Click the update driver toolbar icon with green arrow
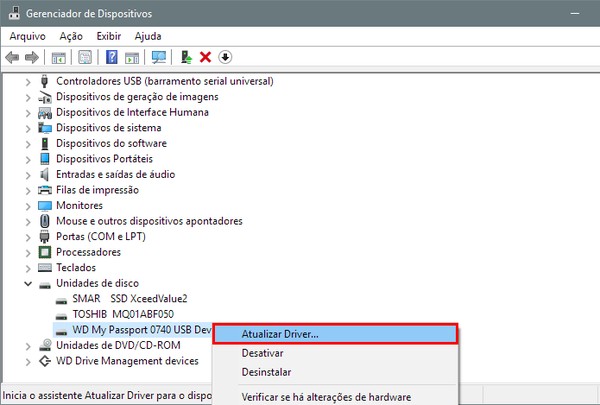The image size is (600, 405). pos(186,57)
